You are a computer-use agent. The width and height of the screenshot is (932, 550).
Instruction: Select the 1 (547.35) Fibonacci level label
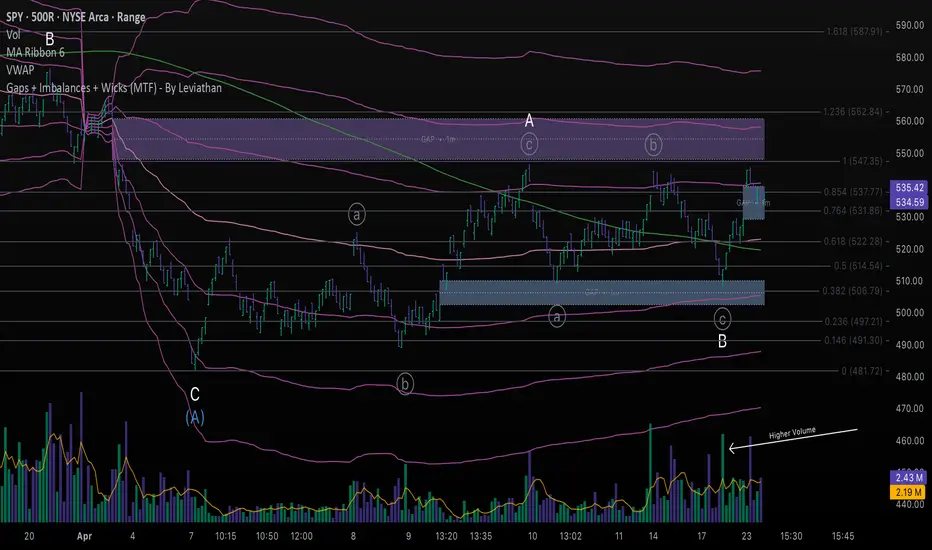tap(862, 161)
